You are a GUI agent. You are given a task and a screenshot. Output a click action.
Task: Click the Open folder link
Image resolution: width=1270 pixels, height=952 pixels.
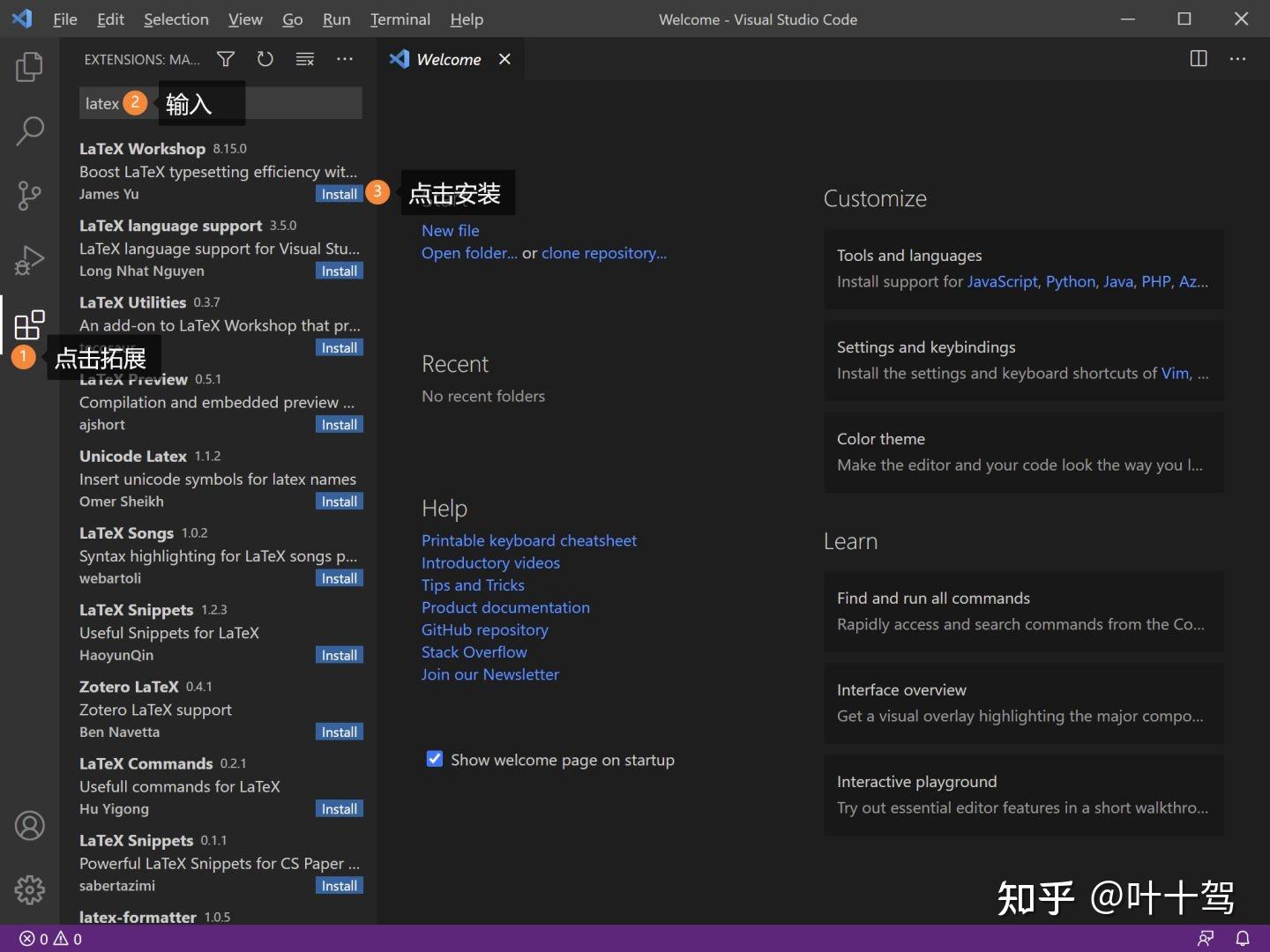click(x=469, y=253)
